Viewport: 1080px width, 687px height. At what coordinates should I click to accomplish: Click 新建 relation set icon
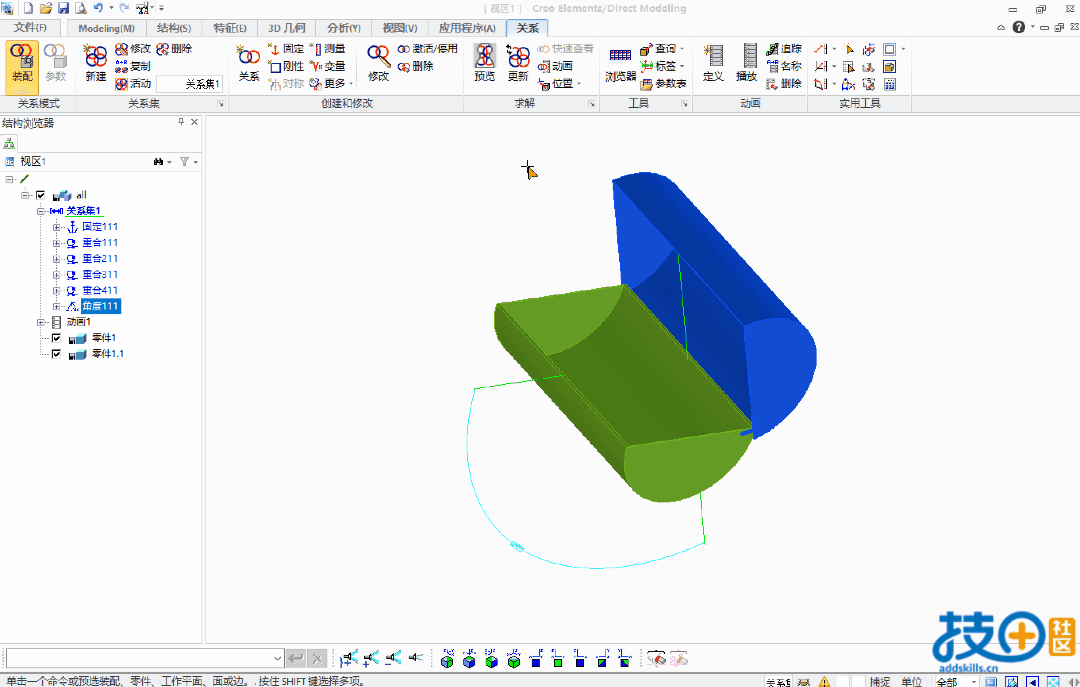pyautogui.click(x=96, y=63)
